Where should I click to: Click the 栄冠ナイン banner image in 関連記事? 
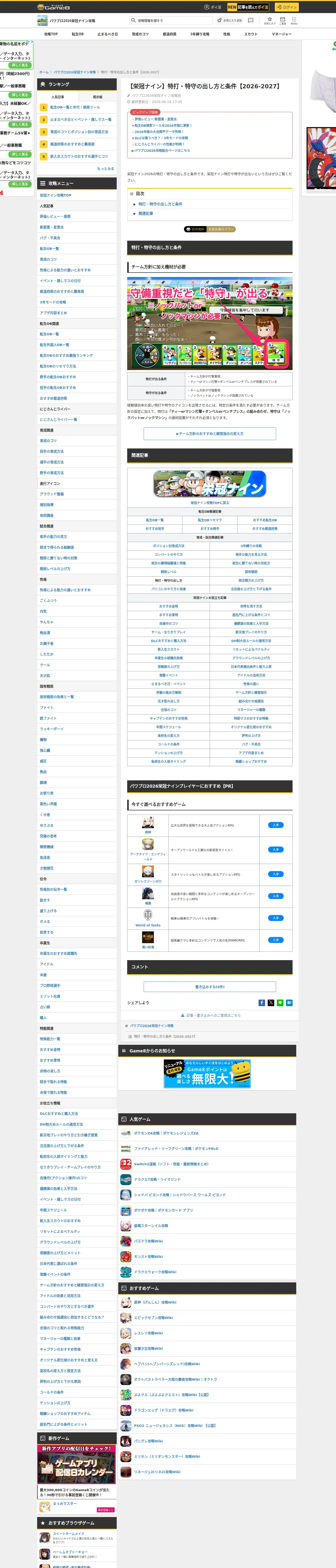[210, 484]
